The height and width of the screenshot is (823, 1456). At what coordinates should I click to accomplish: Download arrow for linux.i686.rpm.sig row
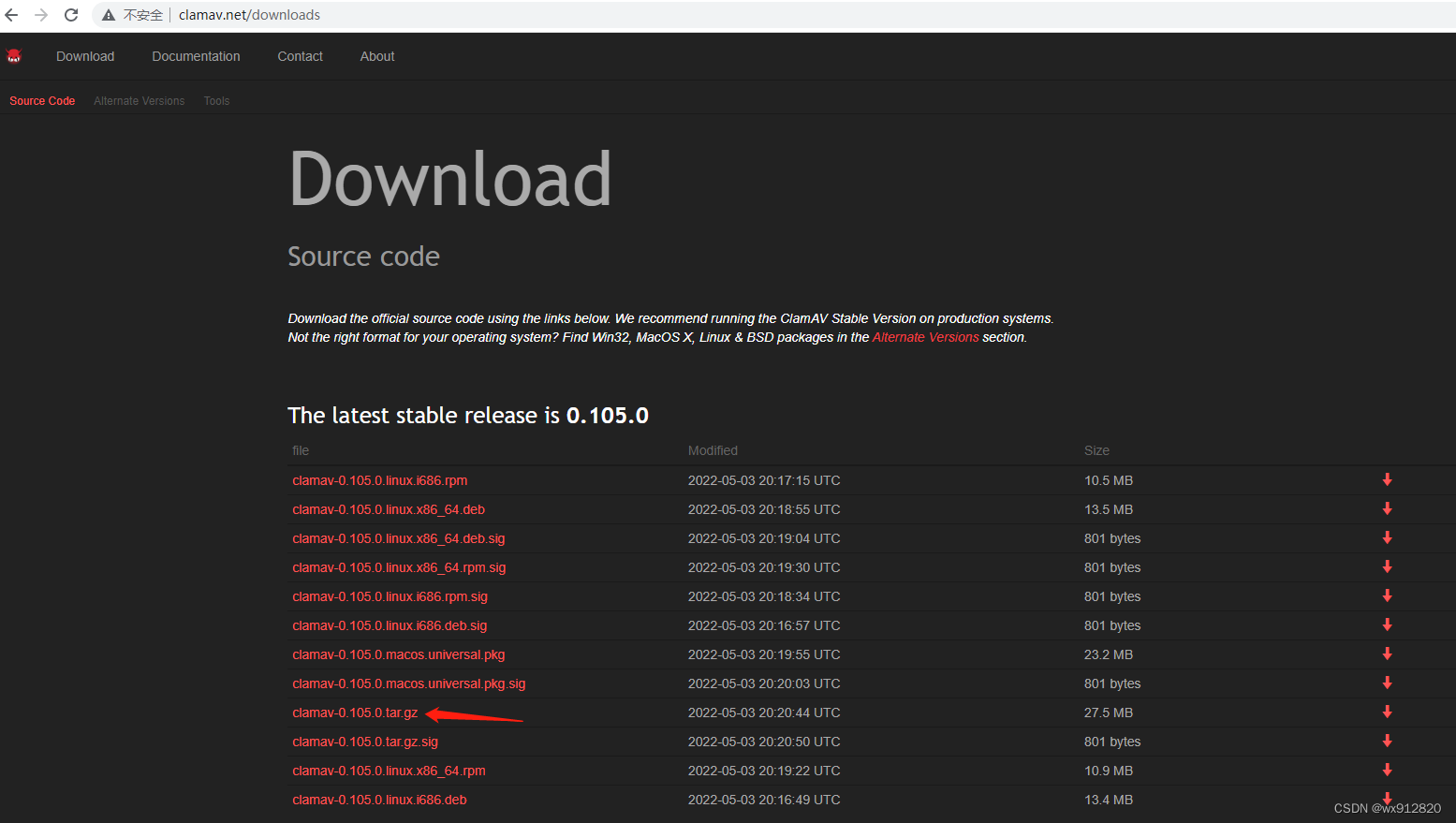pyautogui.click(x=1388, y=596)
